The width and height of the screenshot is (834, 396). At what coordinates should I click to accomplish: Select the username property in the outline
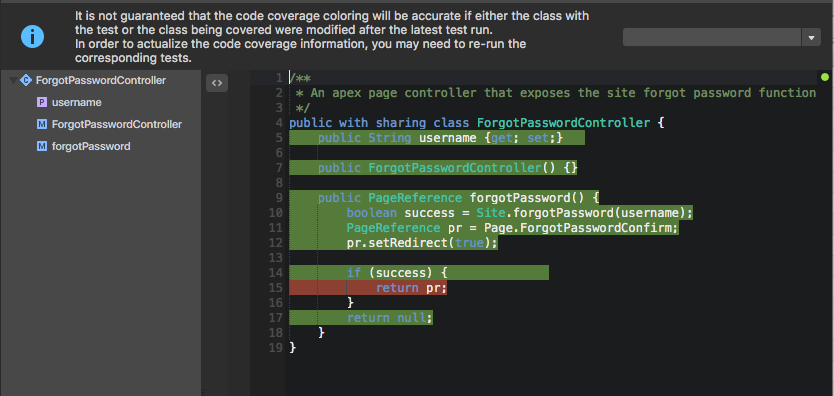coord(77,102)
